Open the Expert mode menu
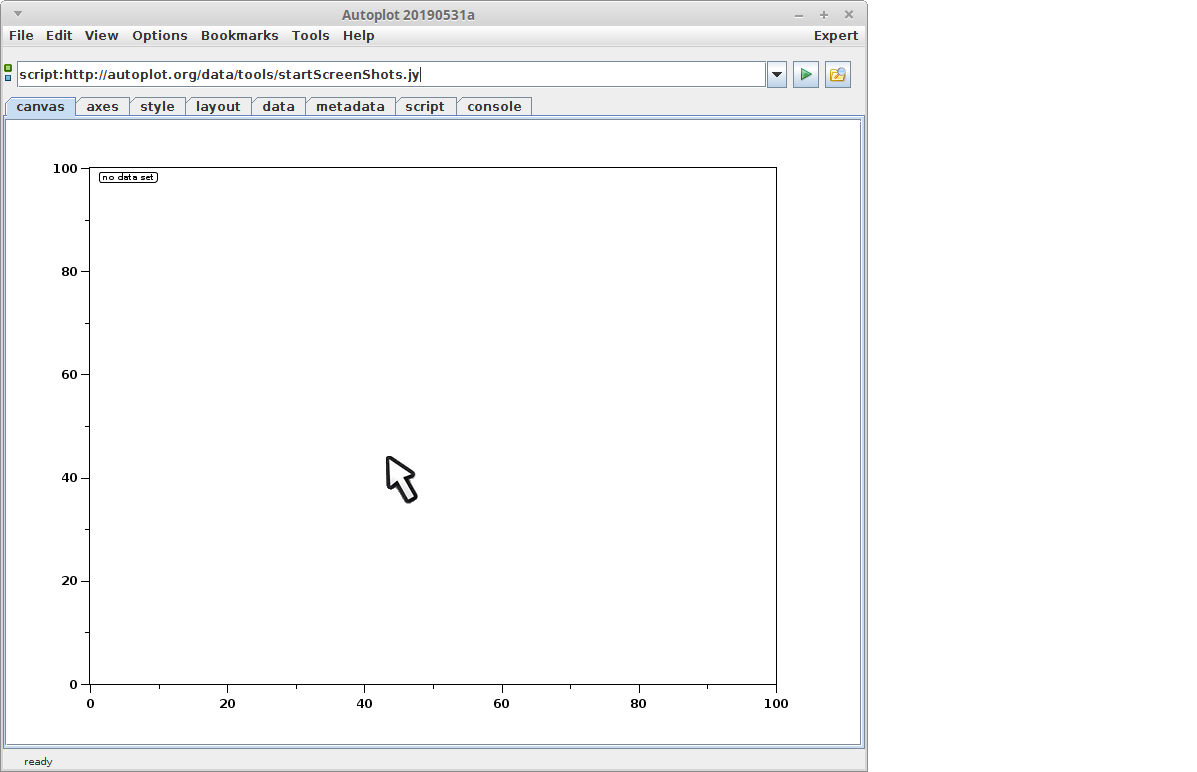This screenshot has width=1197, height=772. pos(835,36)
